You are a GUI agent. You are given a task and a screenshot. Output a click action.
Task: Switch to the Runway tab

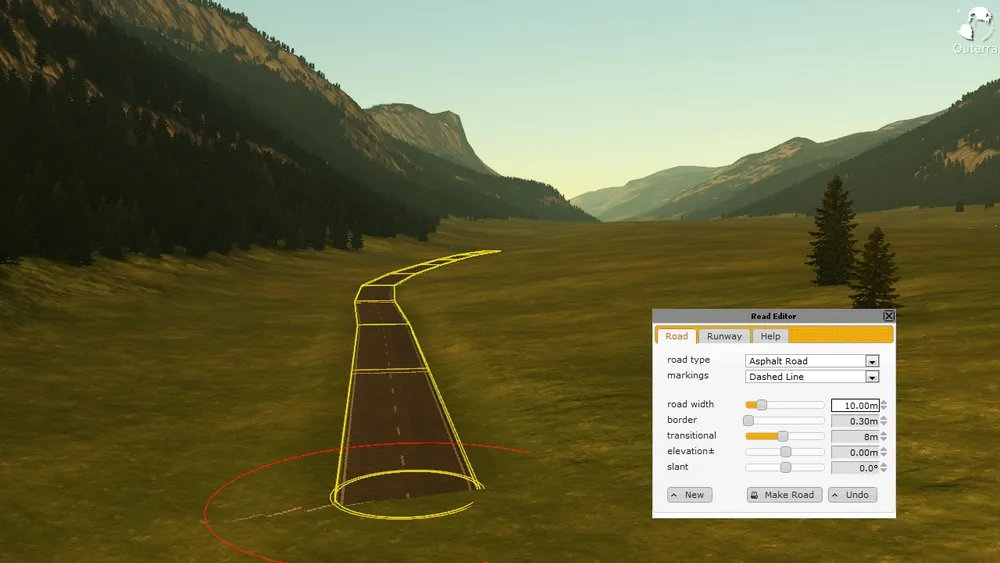pyautogui.click(x=724, y=336)
